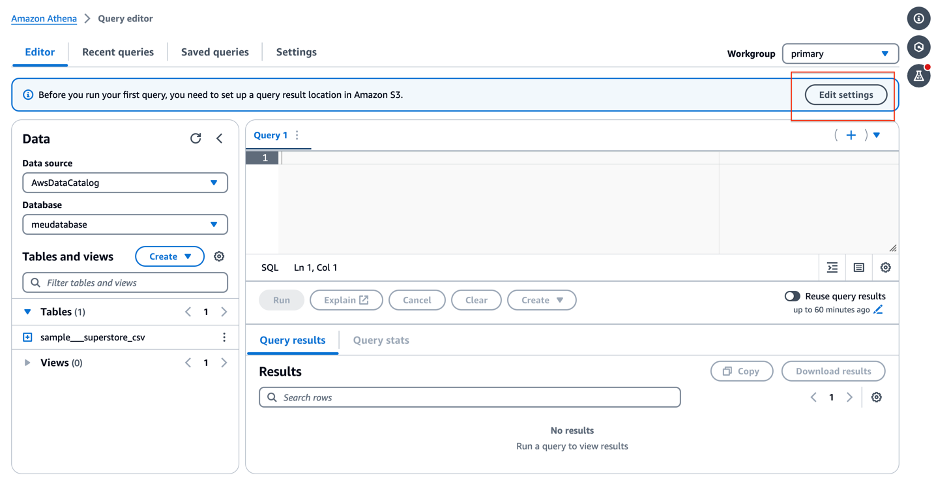This screenshot has height=500, width=936.
Task: Add a new query tab
Action: point(851,135)
